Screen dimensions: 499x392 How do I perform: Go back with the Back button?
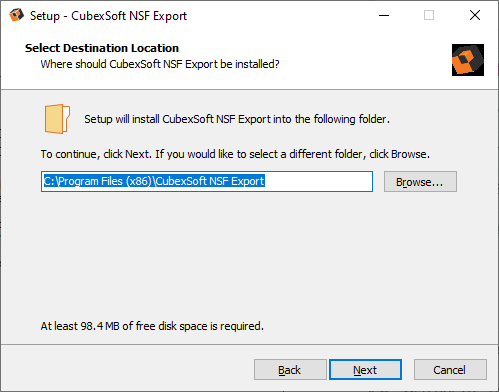coord(290,370)
